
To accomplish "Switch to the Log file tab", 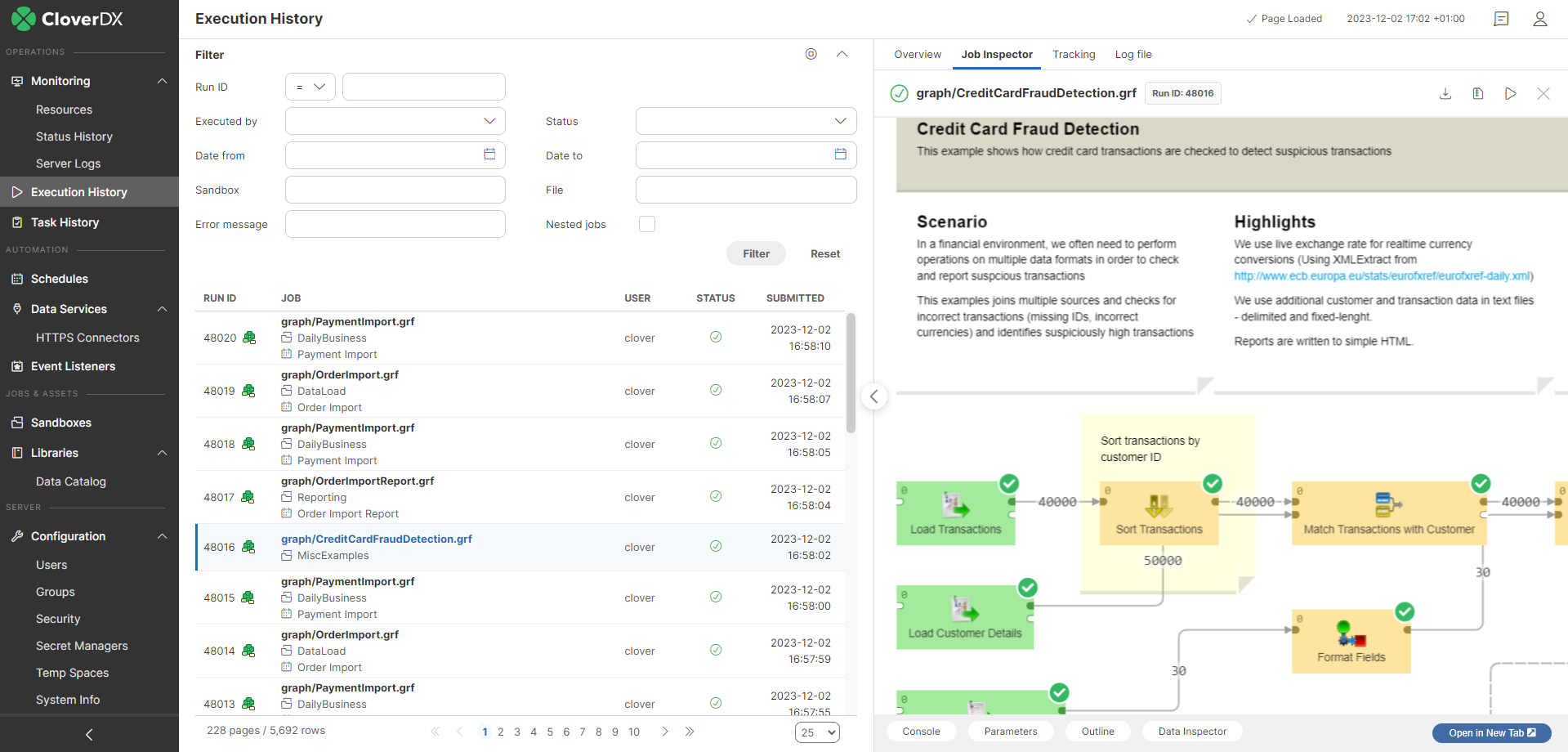I will click(x=1132, y=55).
